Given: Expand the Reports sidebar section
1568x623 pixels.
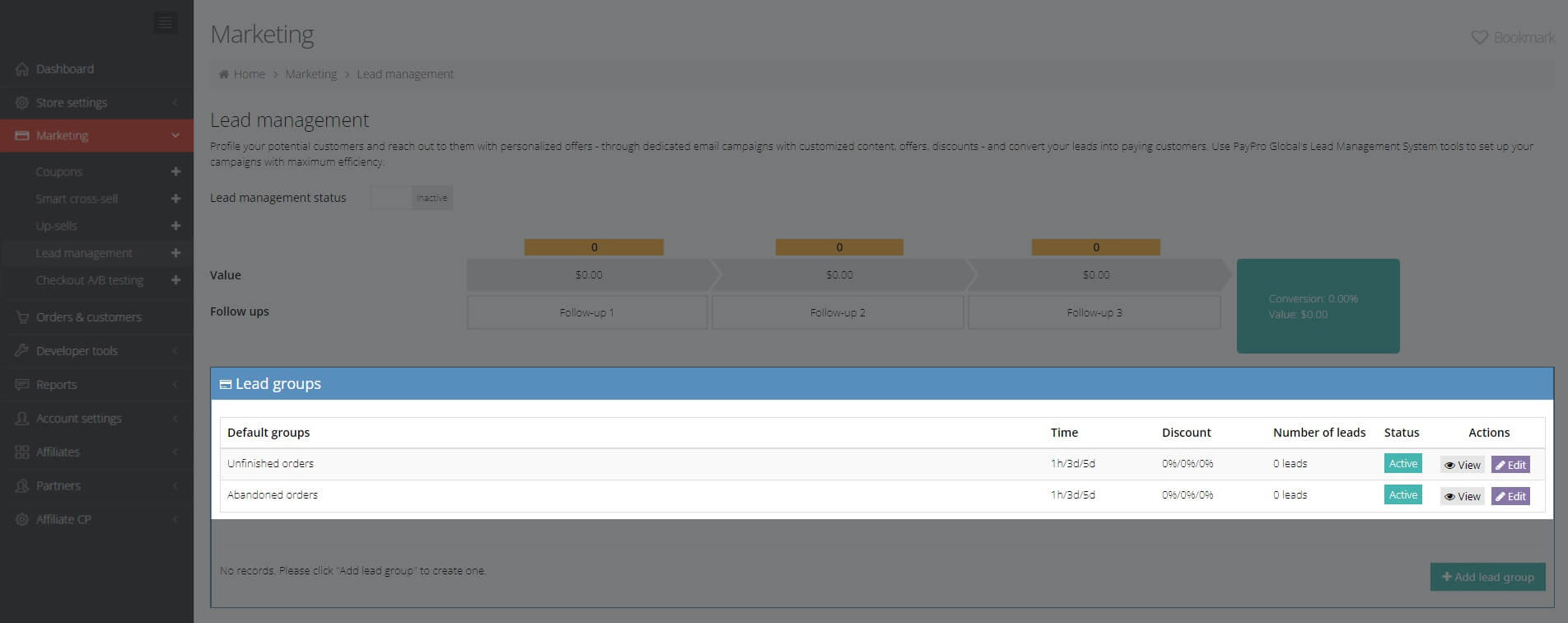Looking at the screenshot, I should pos(56,385).
